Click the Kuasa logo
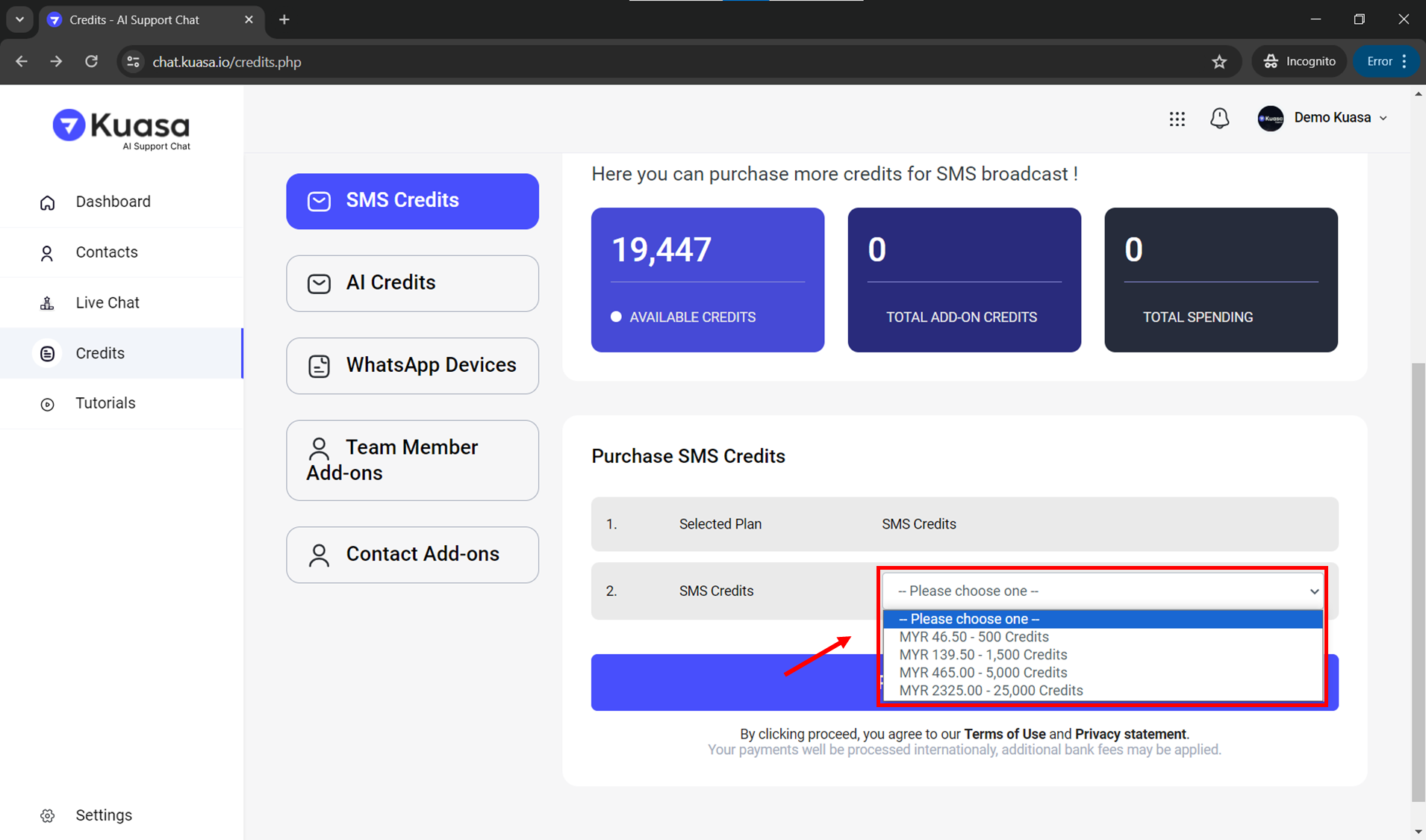Image resolution: width=1426 pixels, height=840 pixels. coord(122,129)
